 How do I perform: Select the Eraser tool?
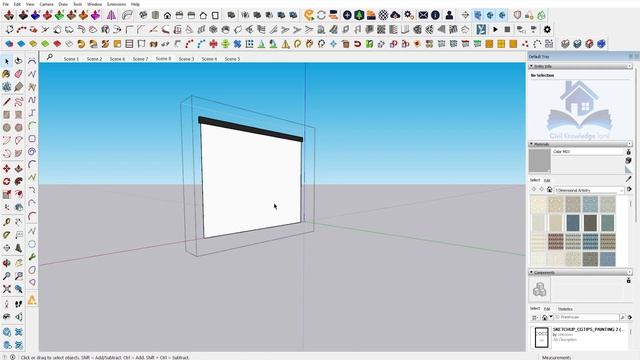coord(19,74)
